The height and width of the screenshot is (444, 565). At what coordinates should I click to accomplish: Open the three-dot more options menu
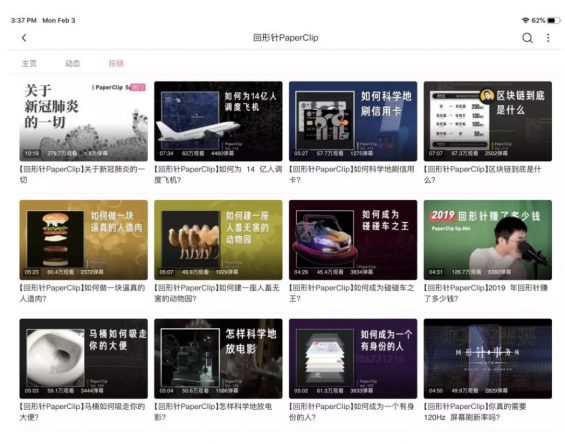point(548,38)
